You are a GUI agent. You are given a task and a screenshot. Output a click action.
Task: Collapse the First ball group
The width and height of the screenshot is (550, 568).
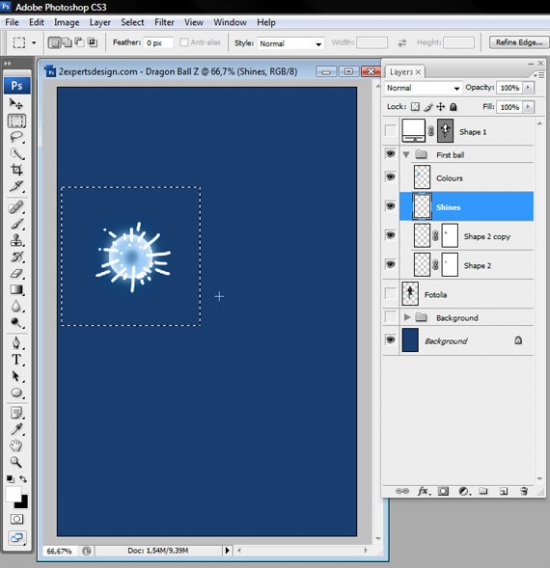406,155
